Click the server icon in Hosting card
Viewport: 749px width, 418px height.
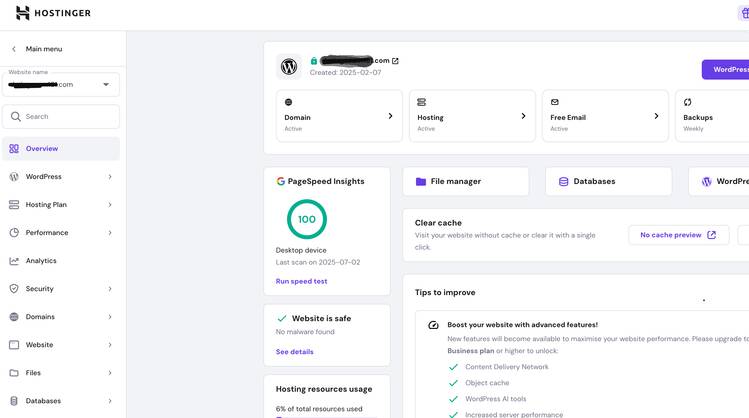[x=421, y=102]
